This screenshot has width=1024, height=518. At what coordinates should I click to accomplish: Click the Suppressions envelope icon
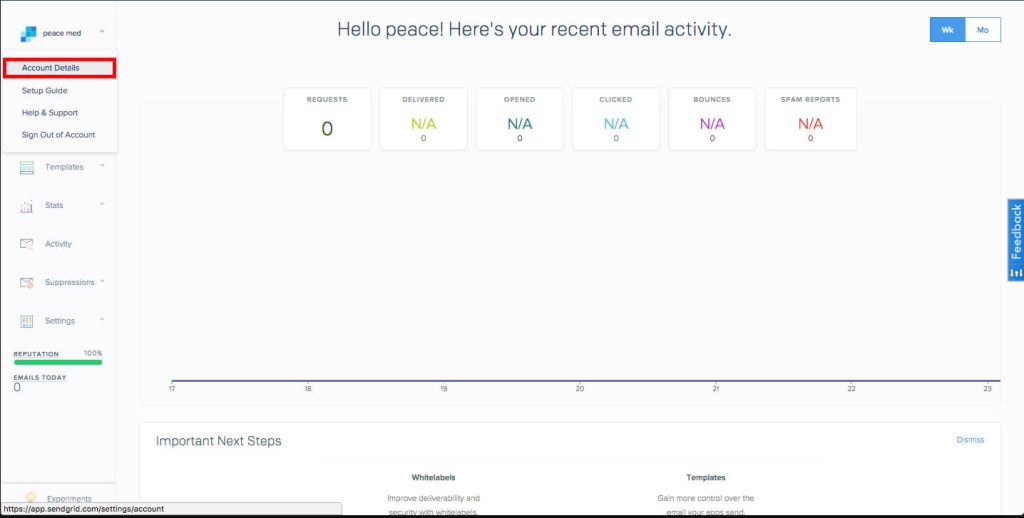pos(27,283)
